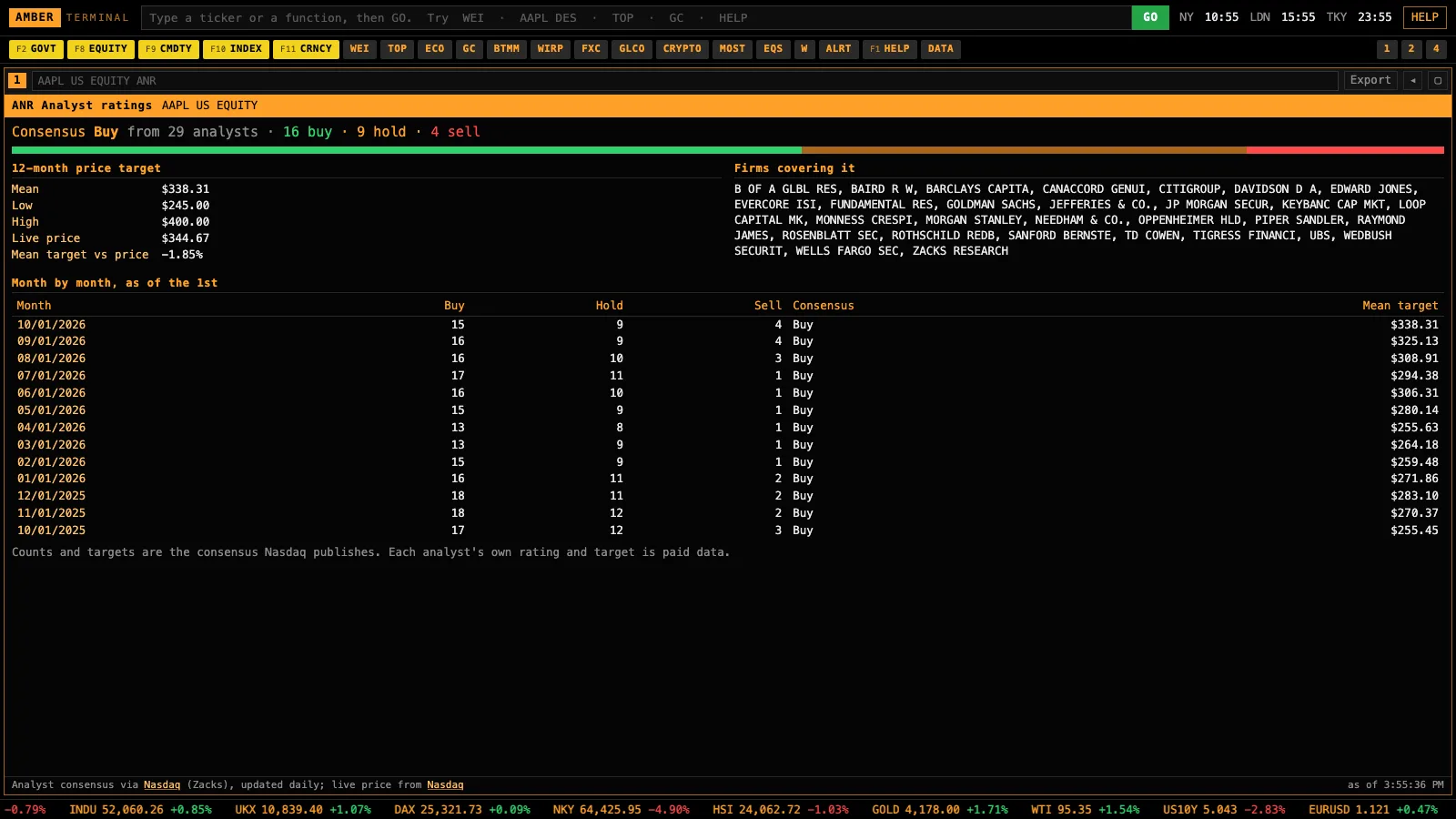Open the F9 CMDTY function key
The image size is (1456, 819).
168,49
